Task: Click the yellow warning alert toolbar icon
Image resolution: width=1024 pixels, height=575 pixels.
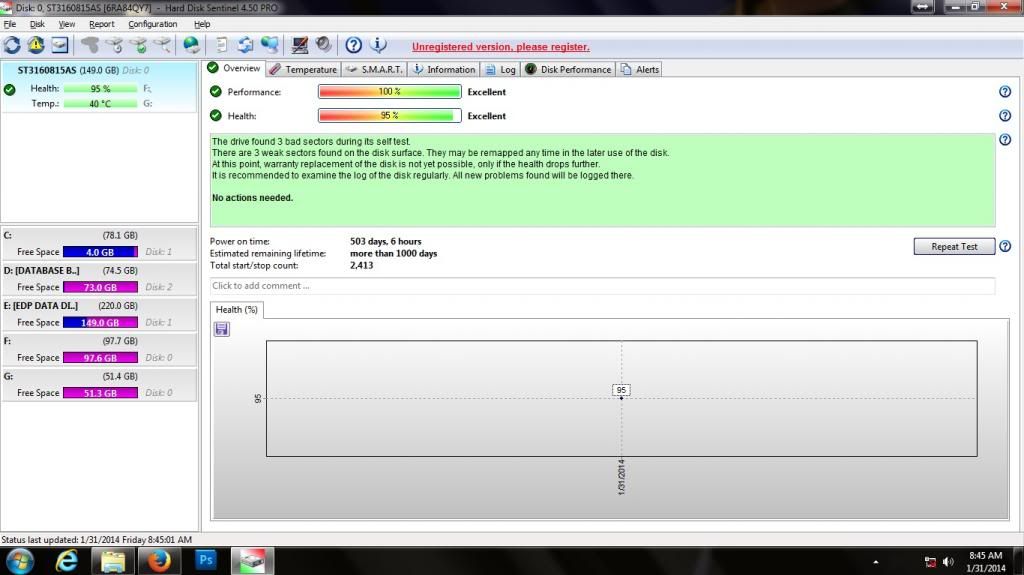Action: 36,45
